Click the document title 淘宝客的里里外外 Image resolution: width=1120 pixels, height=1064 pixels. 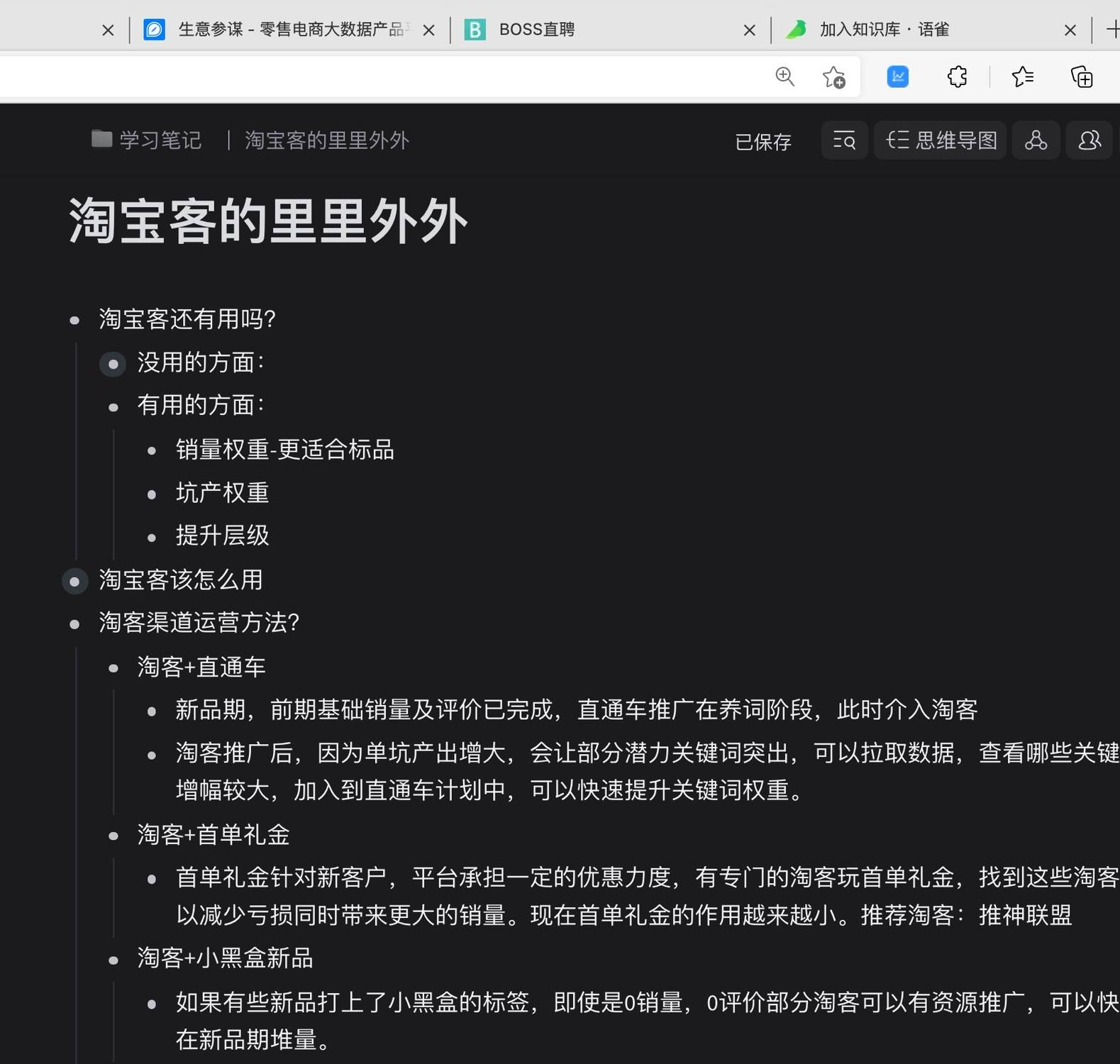[x=267, y=221]
